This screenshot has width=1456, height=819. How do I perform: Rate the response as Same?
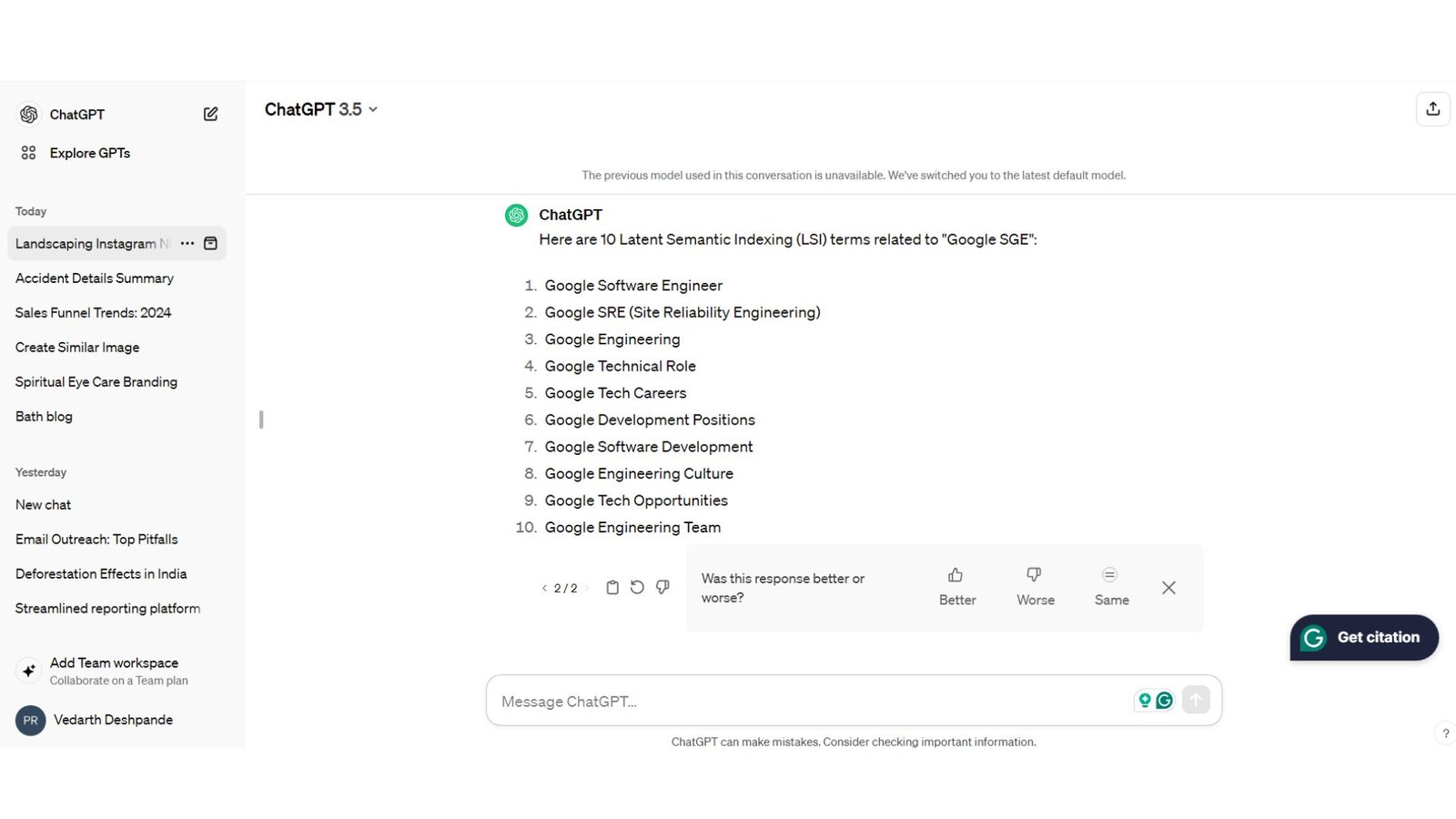[1111, 587]
